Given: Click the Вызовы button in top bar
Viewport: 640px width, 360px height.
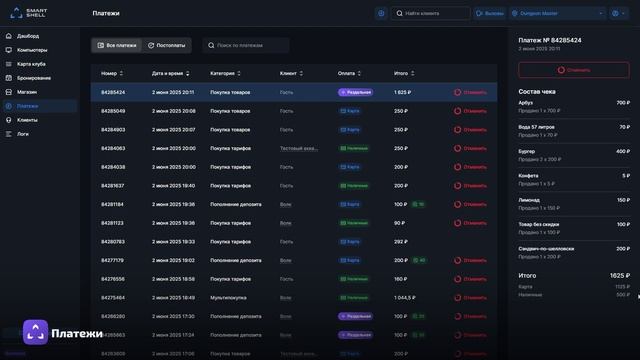Looking at the screenshot, I should [x=490, y=13].
